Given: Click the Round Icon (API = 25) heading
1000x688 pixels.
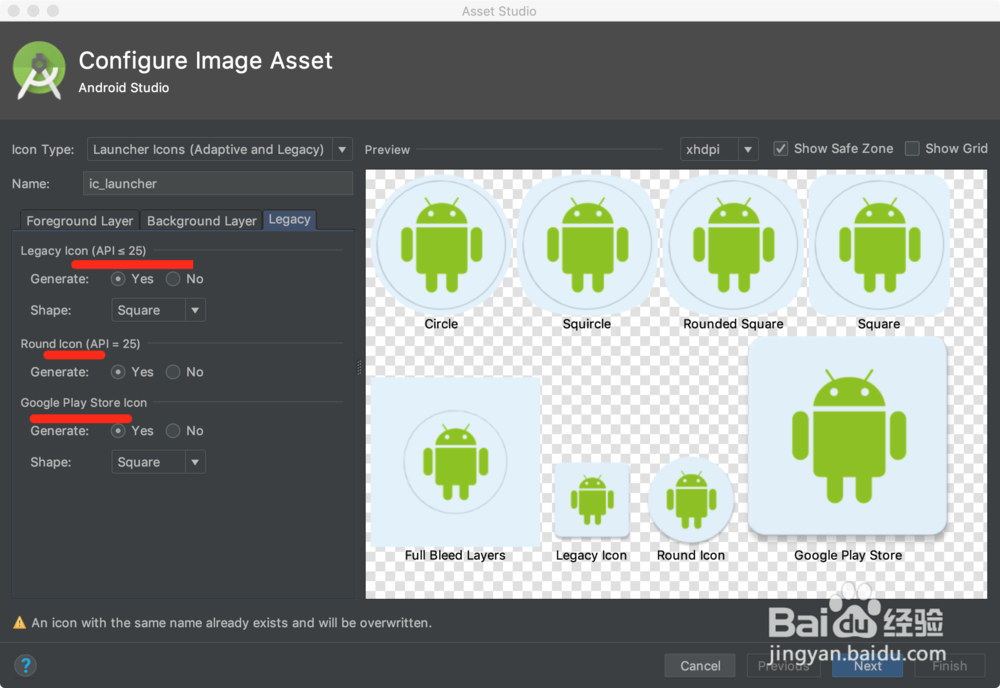Looking at the screenshot, I should 80,344.
